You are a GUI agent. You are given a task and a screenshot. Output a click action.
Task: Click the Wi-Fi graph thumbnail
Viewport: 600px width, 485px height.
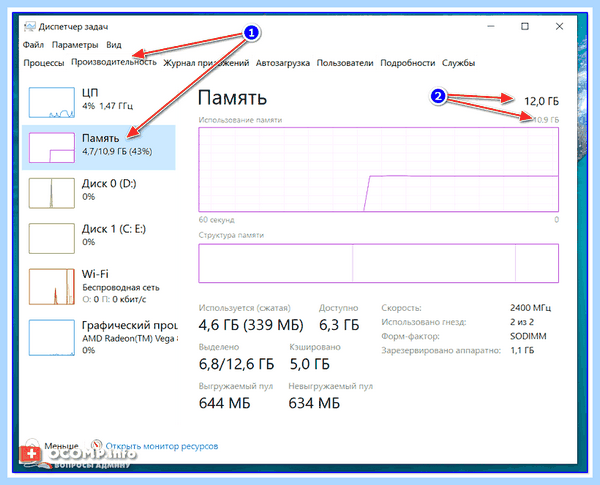click(52, 286)
